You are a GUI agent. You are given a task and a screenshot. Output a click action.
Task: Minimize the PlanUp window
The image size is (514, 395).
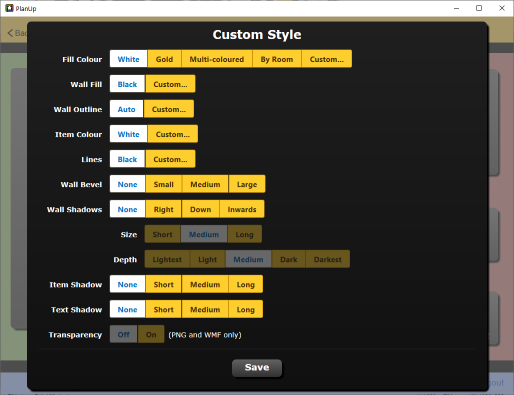[456, 8]
